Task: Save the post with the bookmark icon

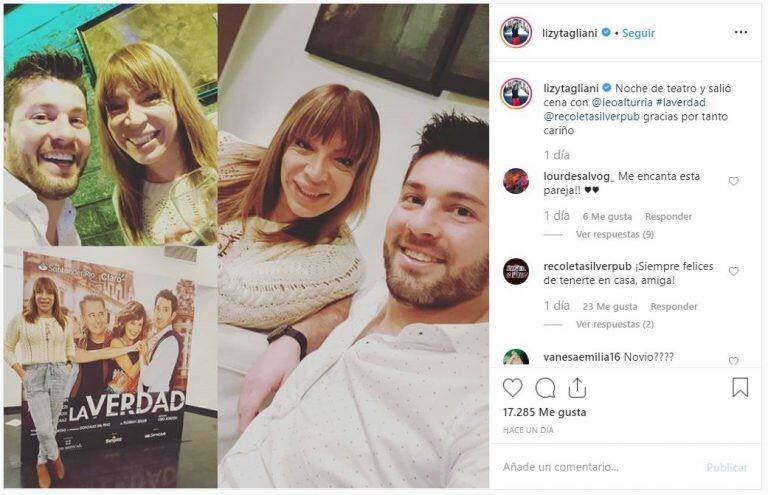Action: (740, 387)
